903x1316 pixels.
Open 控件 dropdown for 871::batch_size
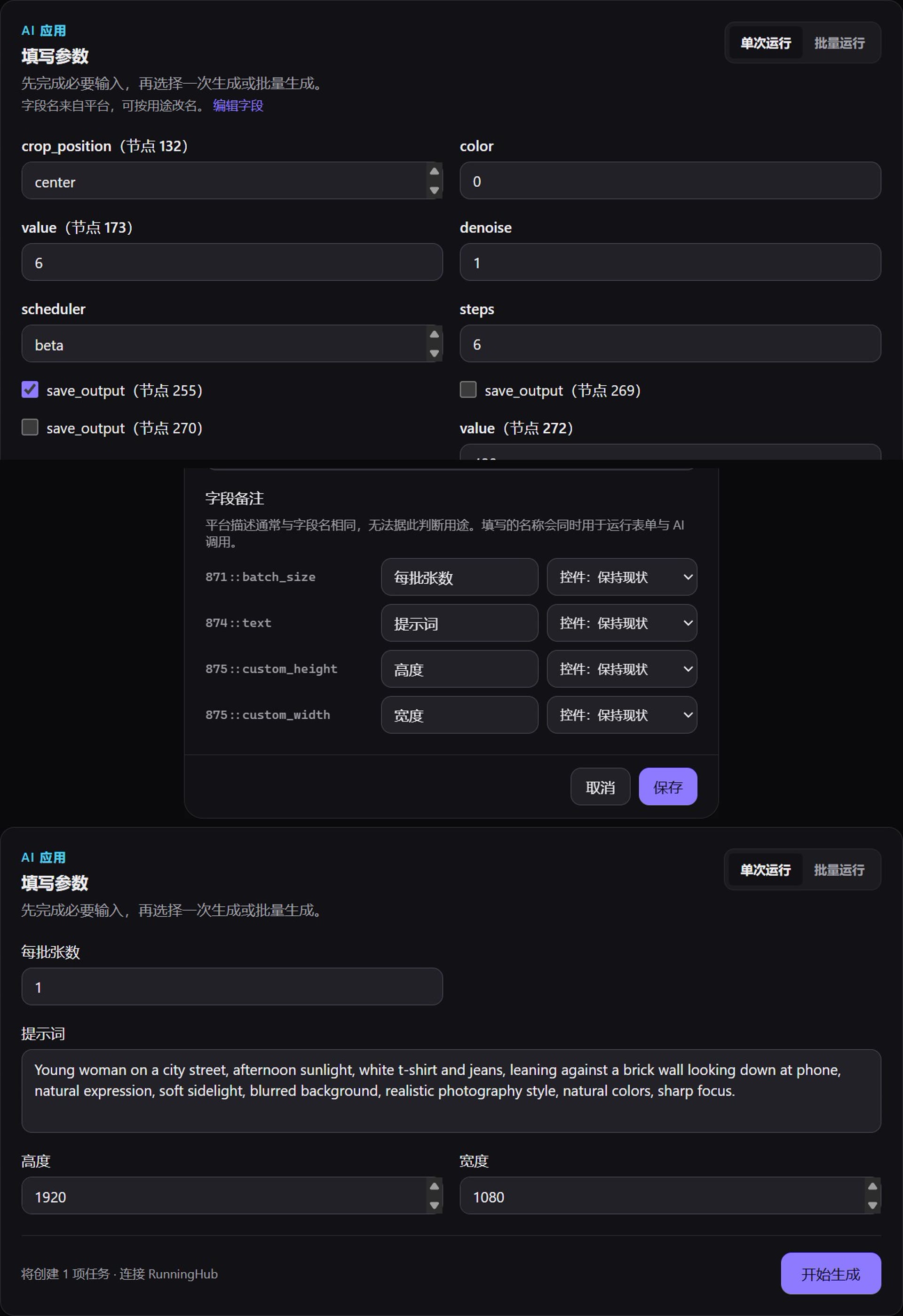click(622, 577)
